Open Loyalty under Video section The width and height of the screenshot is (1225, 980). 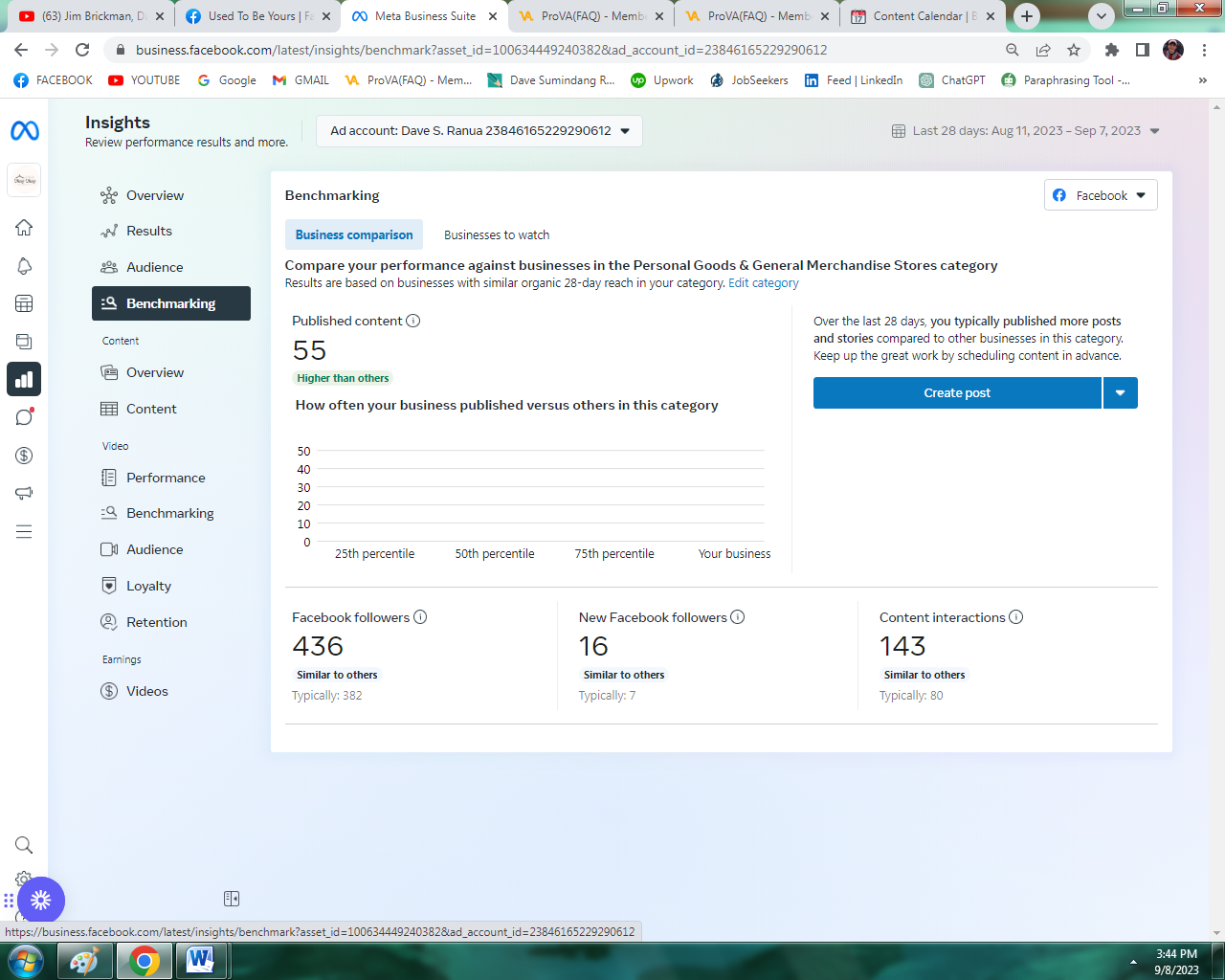(x=148, y=586)
